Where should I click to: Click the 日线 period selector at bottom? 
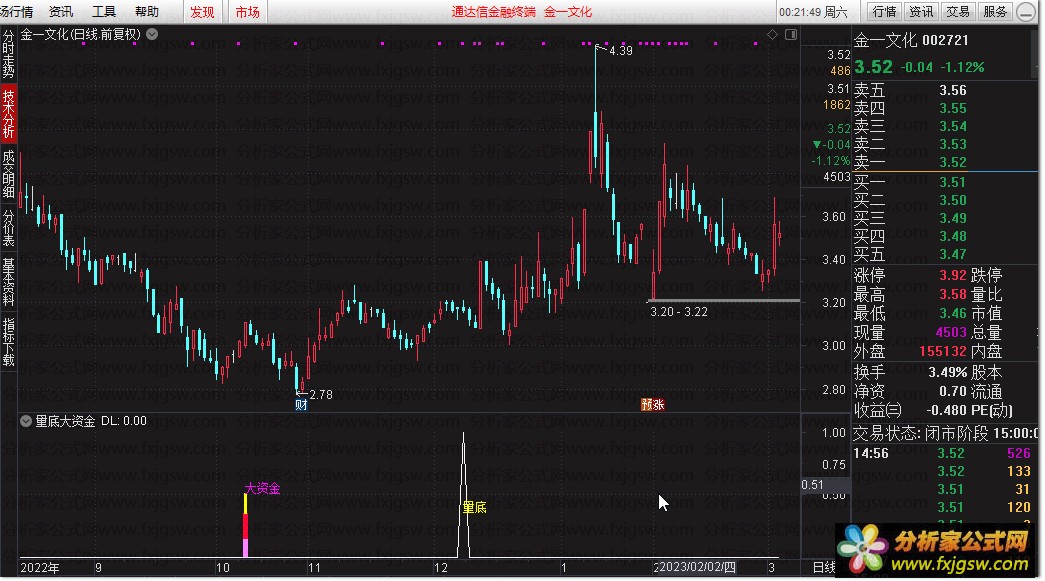click(824, 567)
